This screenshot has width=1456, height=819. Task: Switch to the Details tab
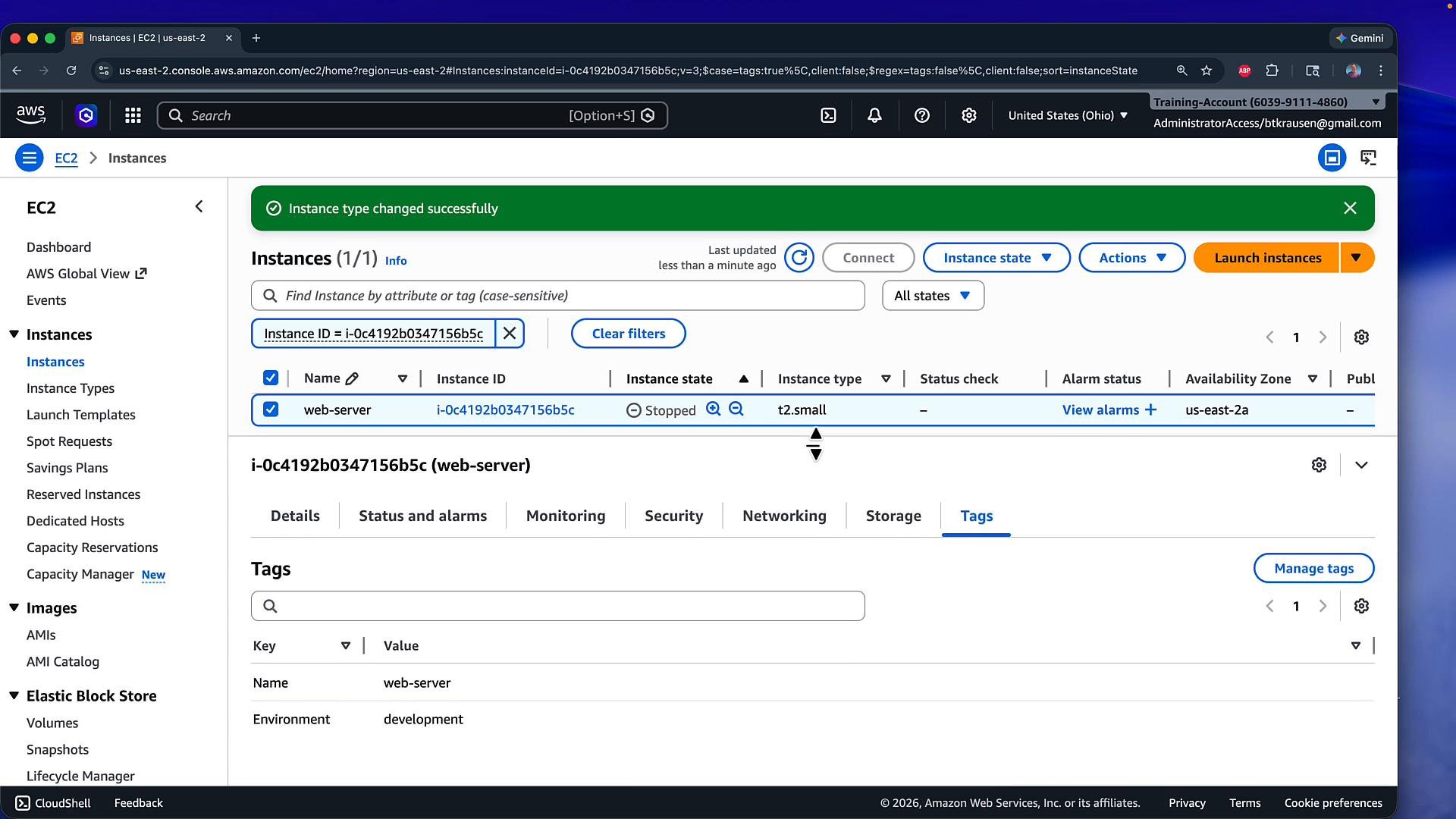pyautogui.click(x=295, y=516)
